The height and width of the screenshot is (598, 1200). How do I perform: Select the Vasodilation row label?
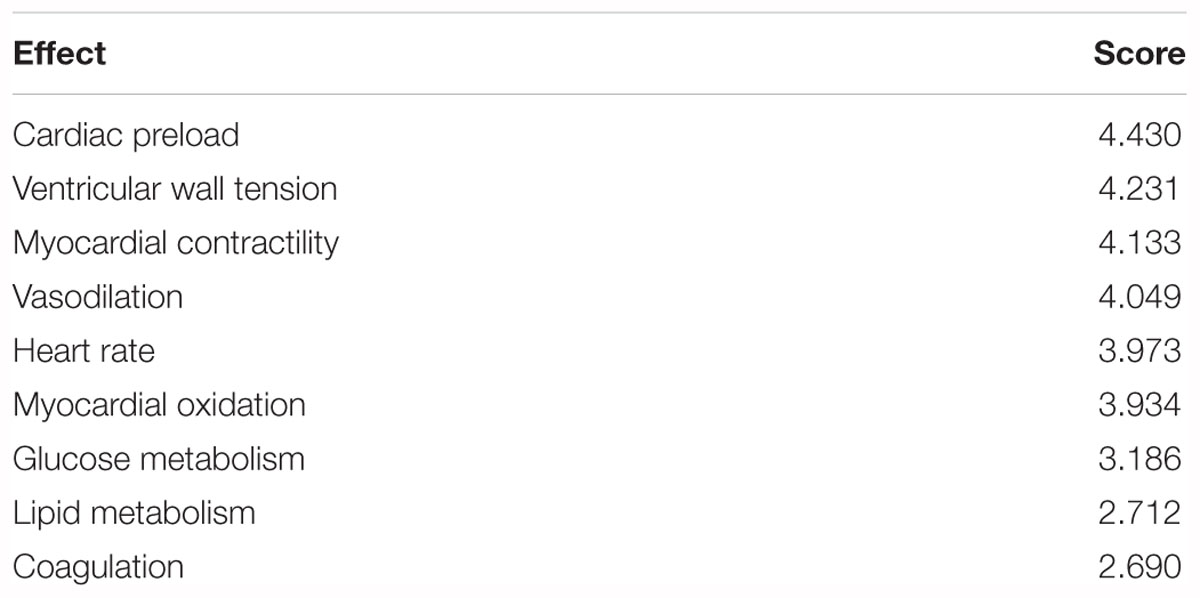click(98, 297)
